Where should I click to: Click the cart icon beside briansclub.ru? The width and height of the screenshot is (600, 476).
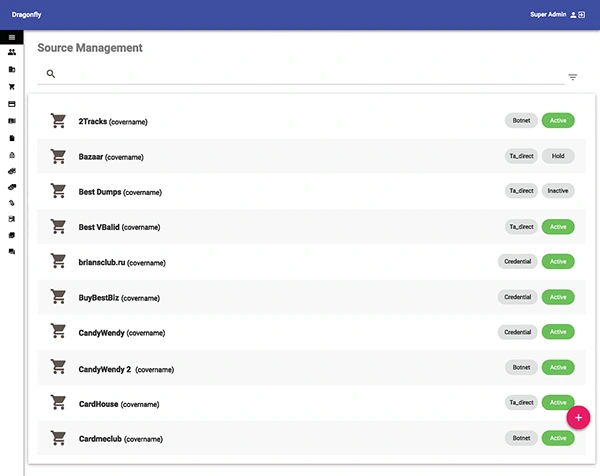[58, 261]
